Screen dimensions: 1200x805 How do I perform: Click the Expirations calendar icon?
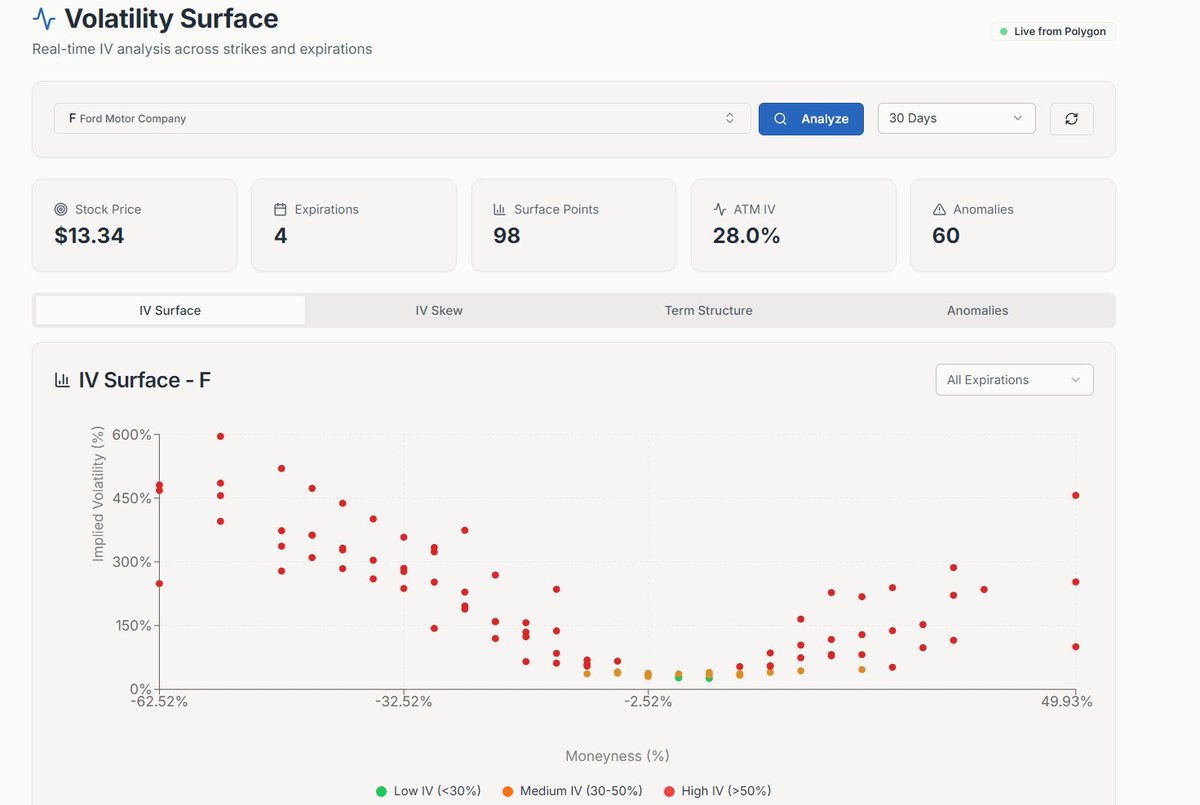(280, 209)
